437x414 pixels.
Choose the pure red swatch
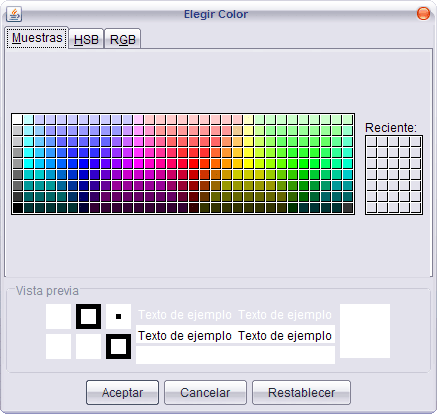[194, 164]
